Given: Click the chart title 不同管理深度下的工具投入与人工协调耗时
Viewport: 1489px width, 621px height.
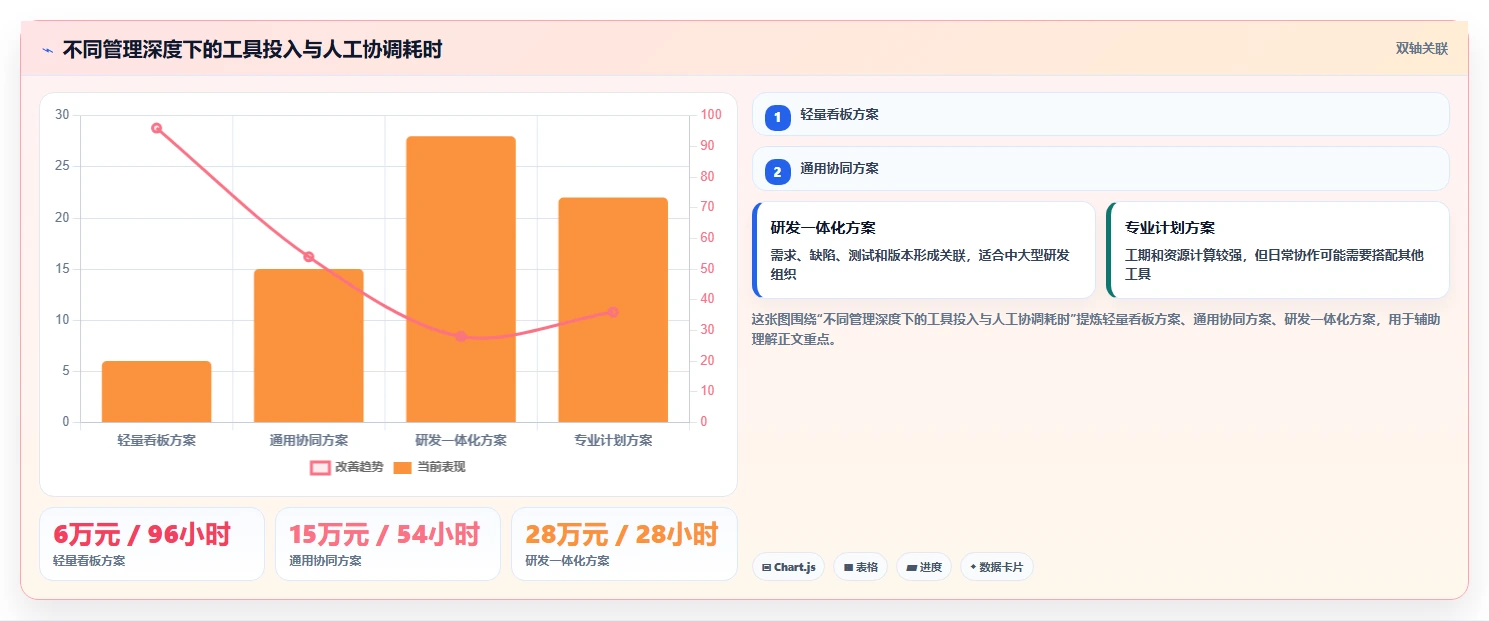Looking at the screenshot, I should (252, 49).
